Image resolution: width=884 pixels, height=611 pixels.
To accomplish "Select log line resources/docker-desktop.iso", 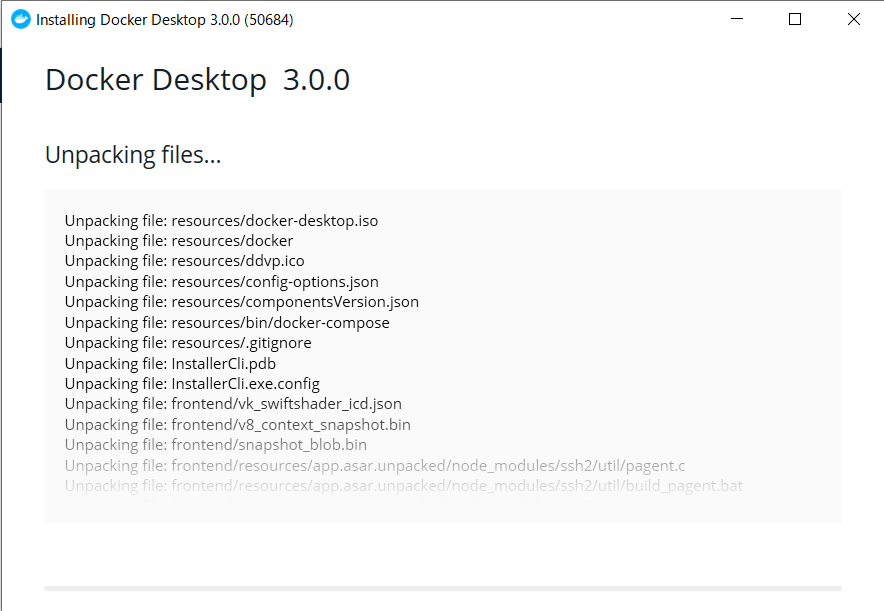I will (222, 220).
